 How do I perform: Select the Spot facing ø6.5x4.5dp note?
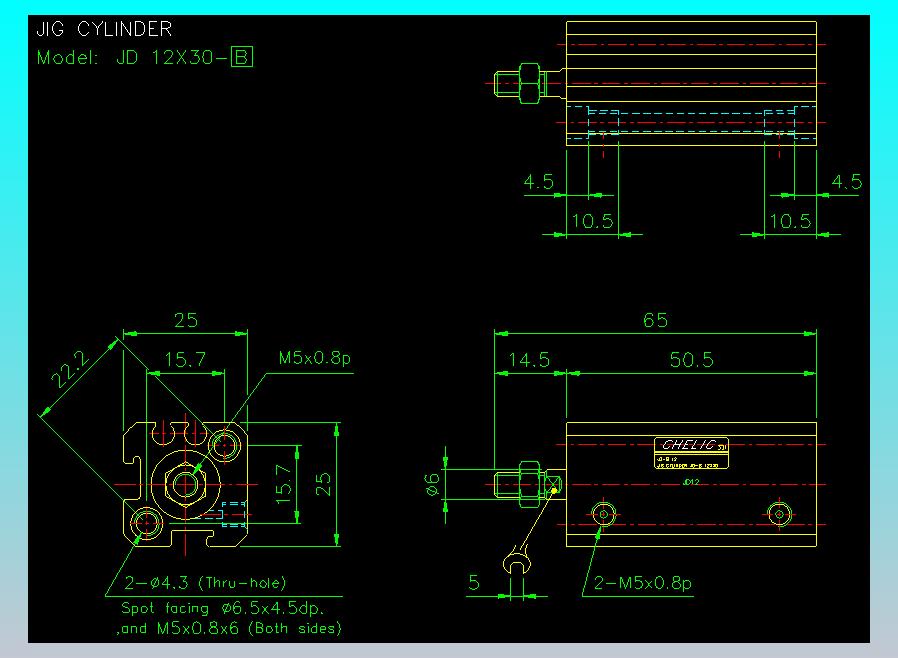[x=223, y=608]
